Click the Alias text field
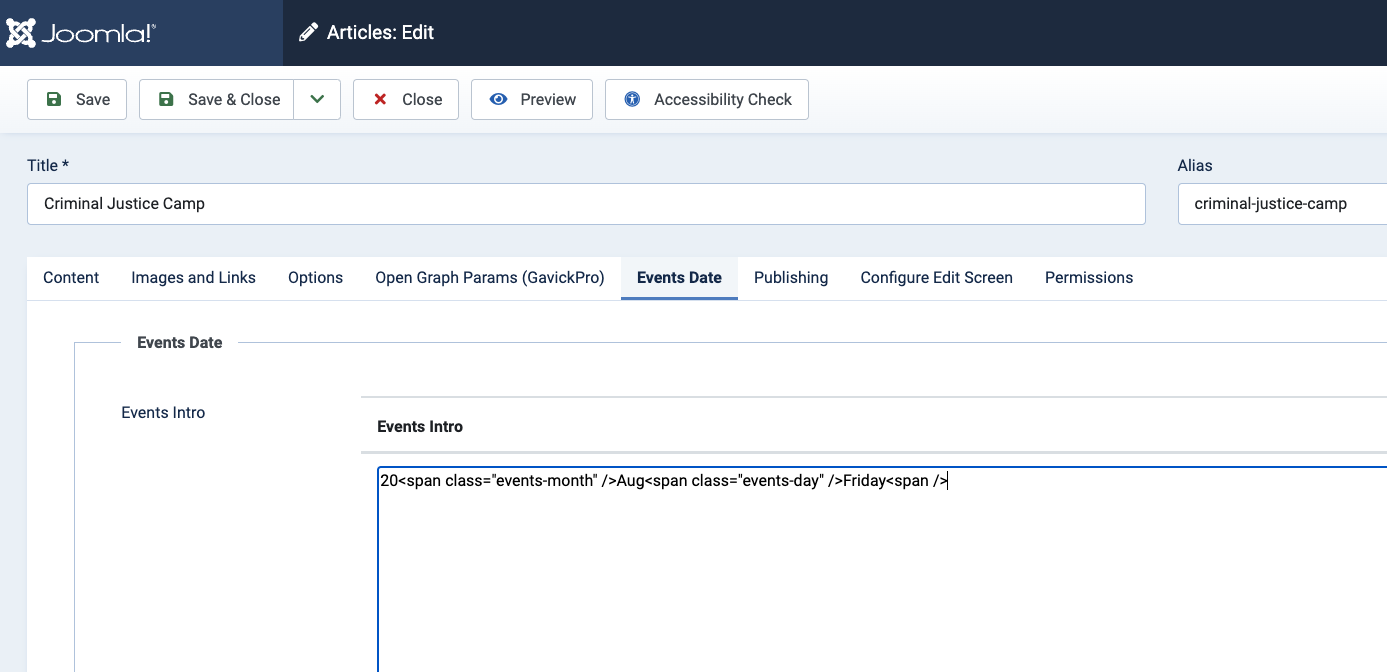This screenshot has width=1387, height=672. [1282, 204]
